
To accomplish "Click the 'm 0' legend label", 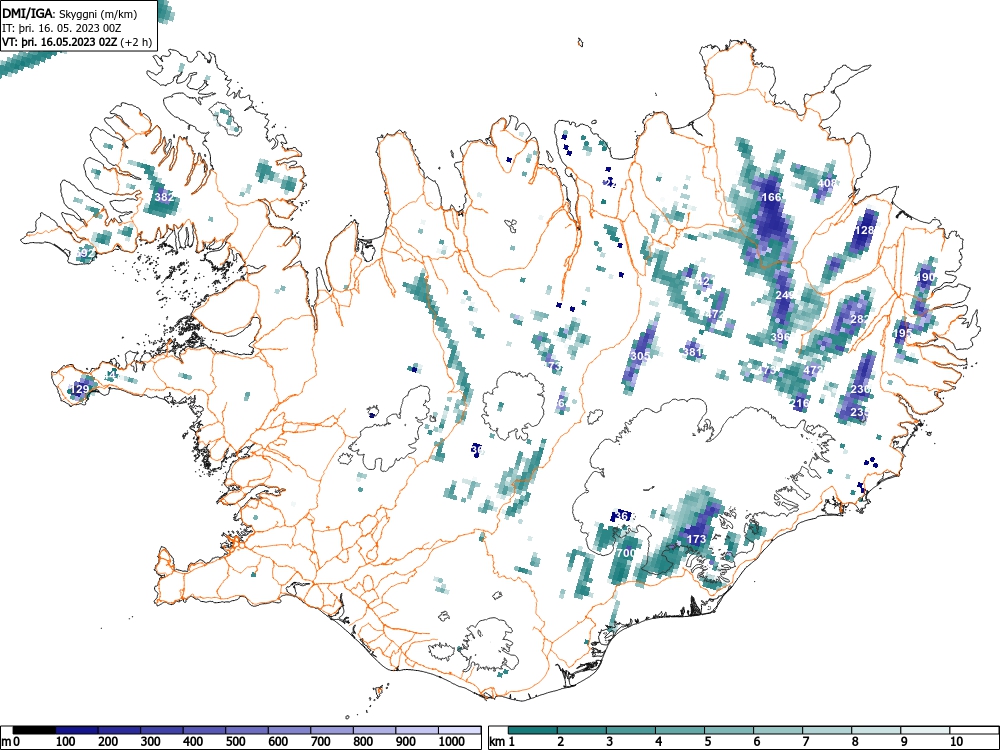I will pos(11,742).
